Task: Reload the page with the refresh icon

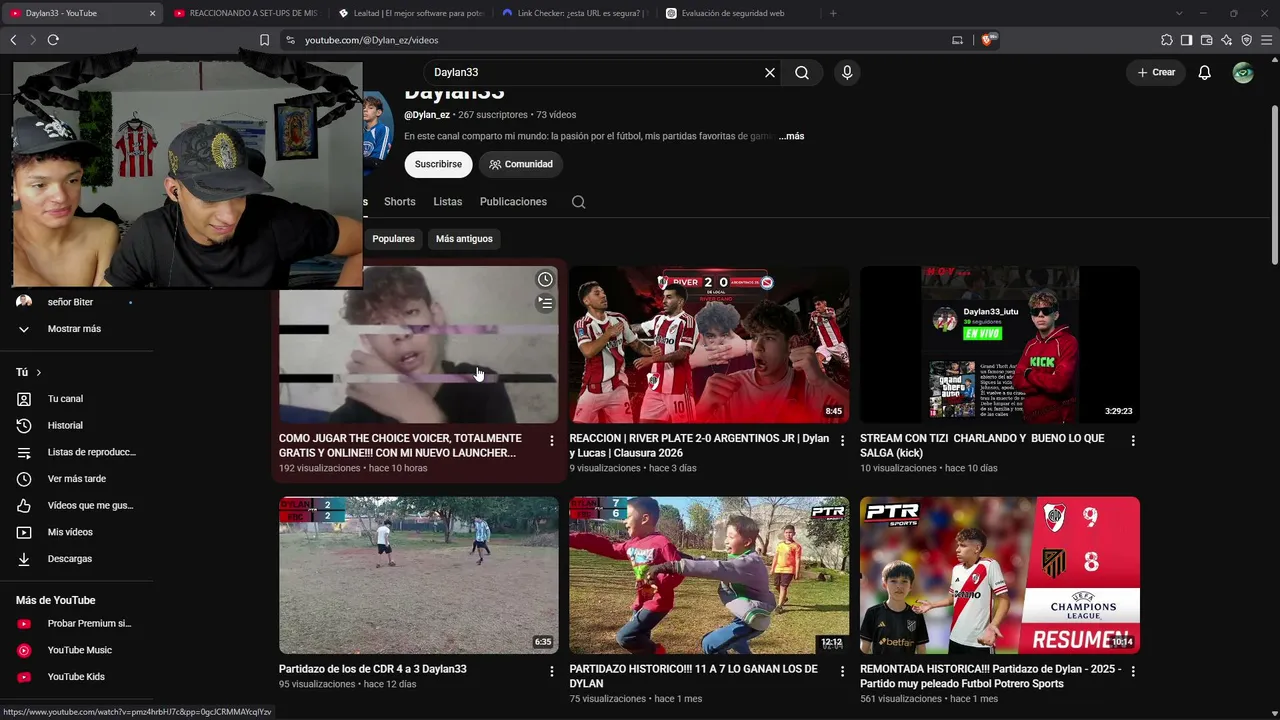Action: tap(53, 40)
